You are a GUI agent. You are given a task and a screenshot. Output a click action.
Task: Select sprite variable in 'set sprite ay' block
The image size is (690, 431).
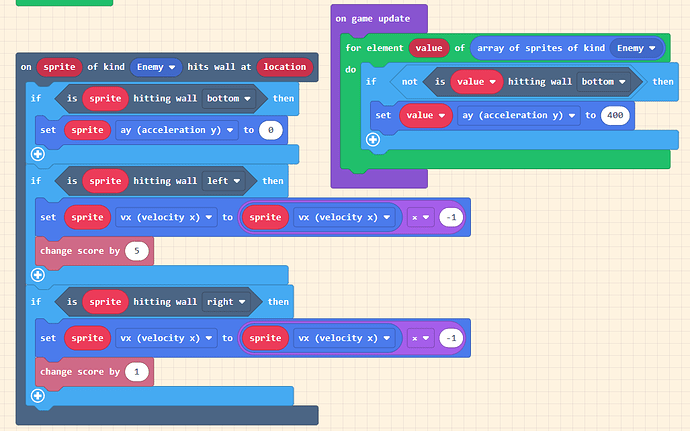click(88, 130)
